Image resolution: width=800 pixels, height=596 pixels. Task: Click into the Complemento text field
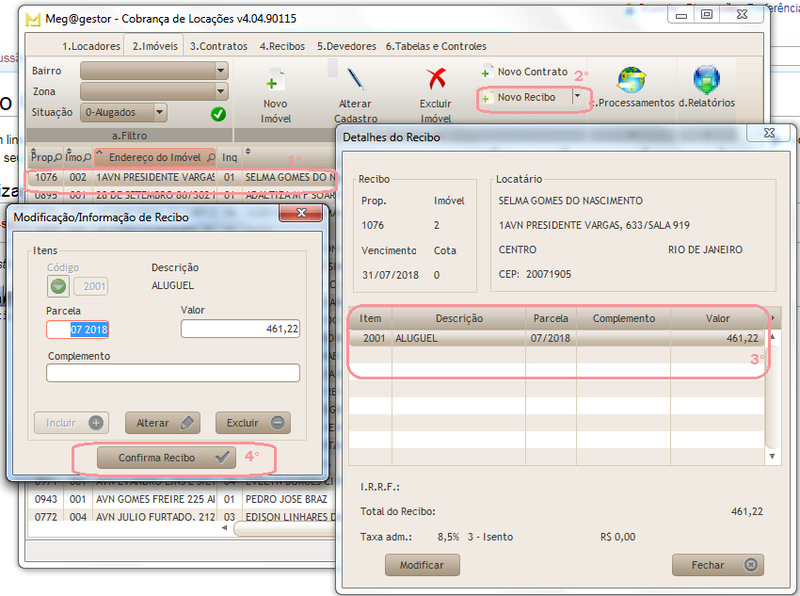tap(173, 373)
